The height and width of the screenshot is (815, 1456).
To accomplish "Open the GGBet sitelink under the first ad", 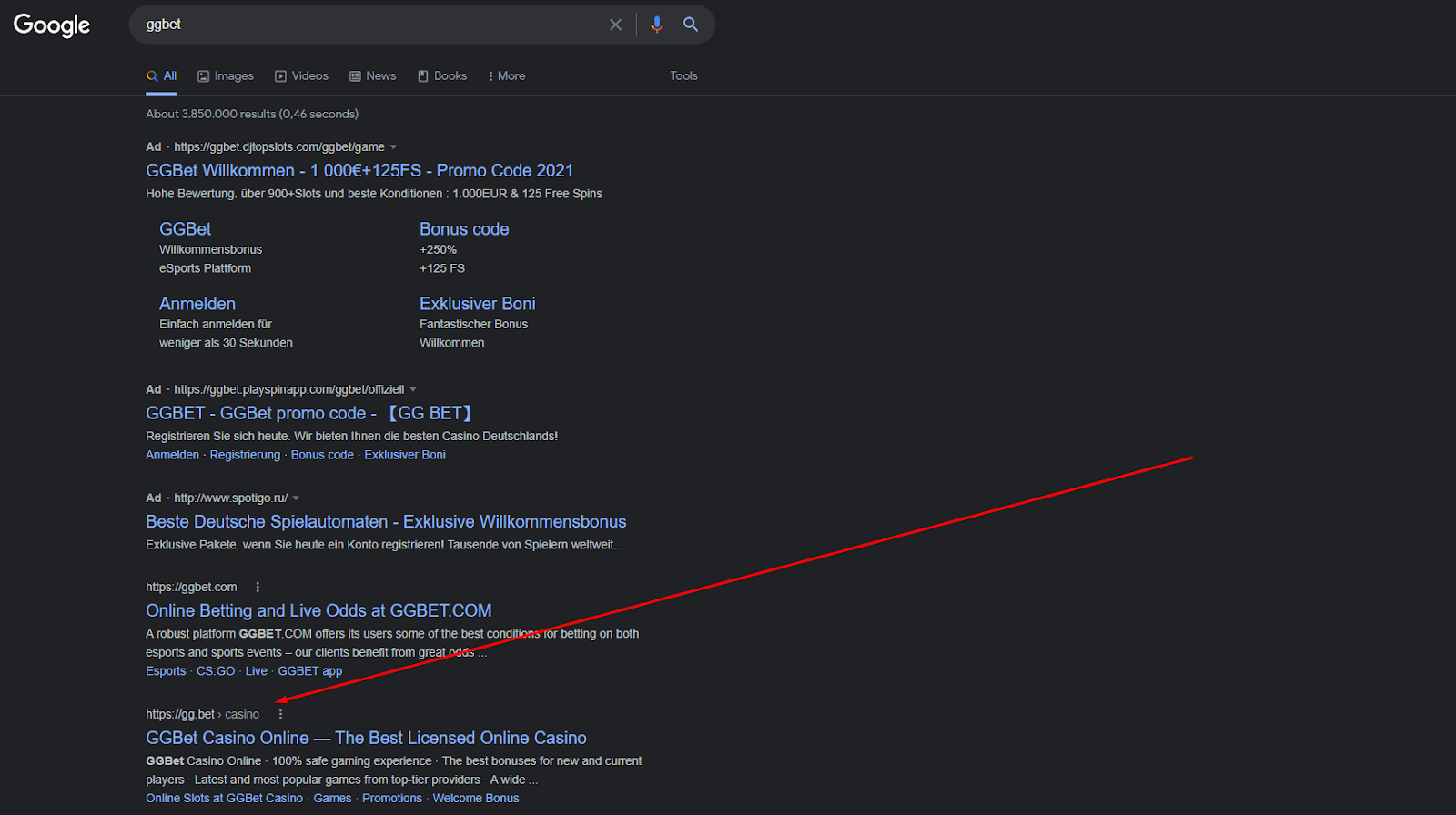I will pyautogui.click(x=185, y=229).
